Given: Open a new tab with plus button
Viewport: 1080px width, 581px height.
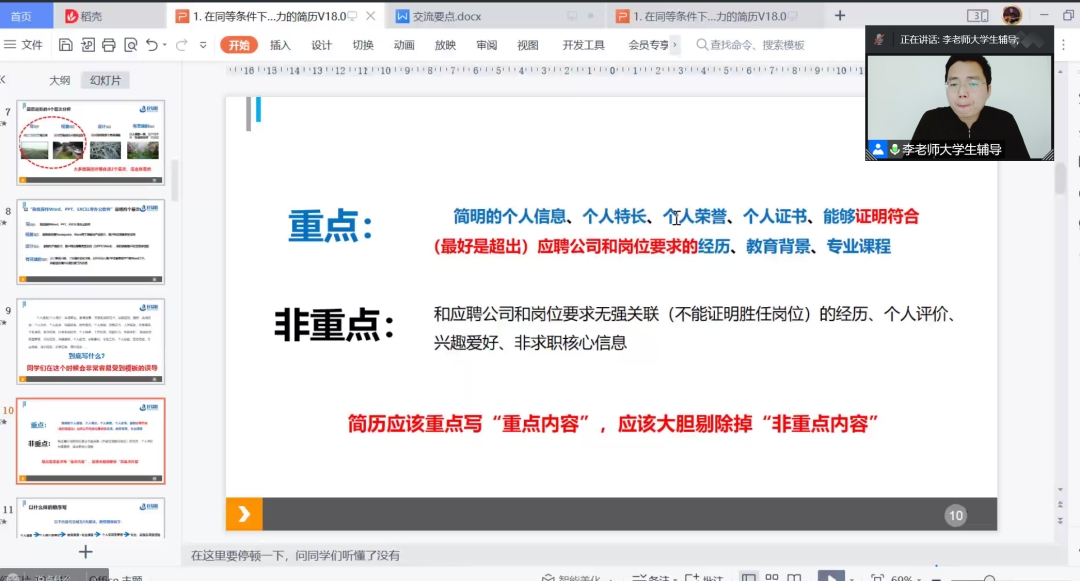Looking at the screenshot, I should (840, 16).
